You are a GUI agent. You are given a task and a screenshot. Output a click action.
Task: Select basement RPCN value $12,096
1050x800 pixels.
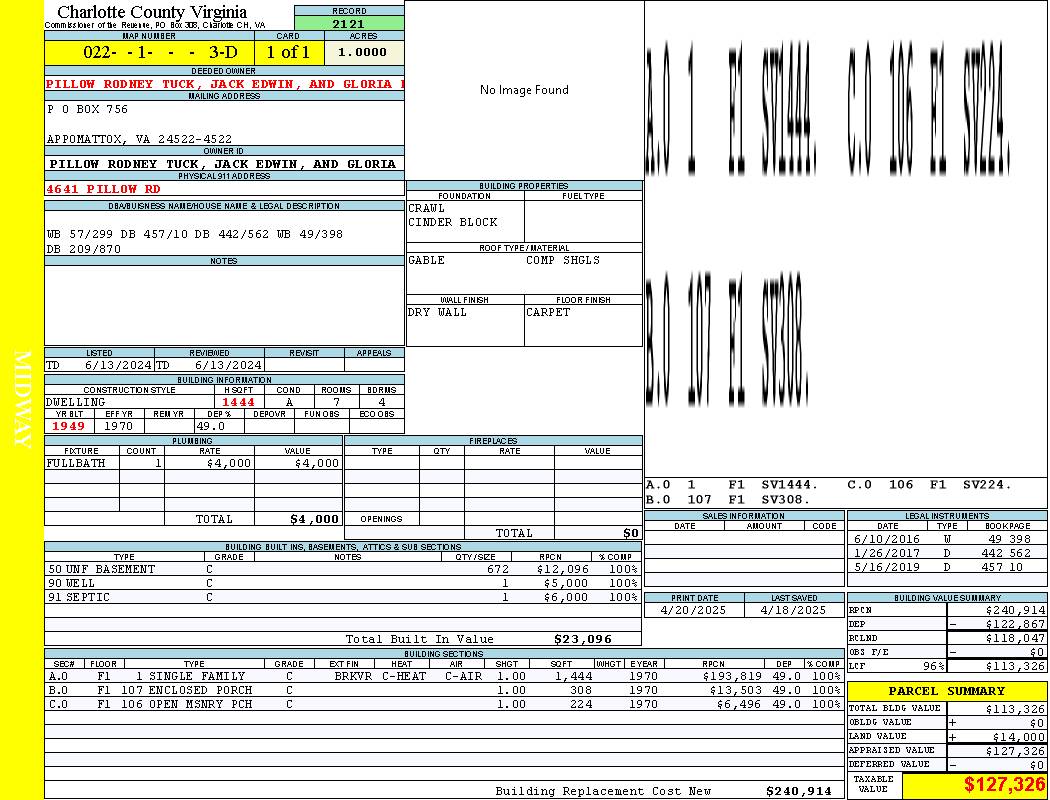pos(562,569)
